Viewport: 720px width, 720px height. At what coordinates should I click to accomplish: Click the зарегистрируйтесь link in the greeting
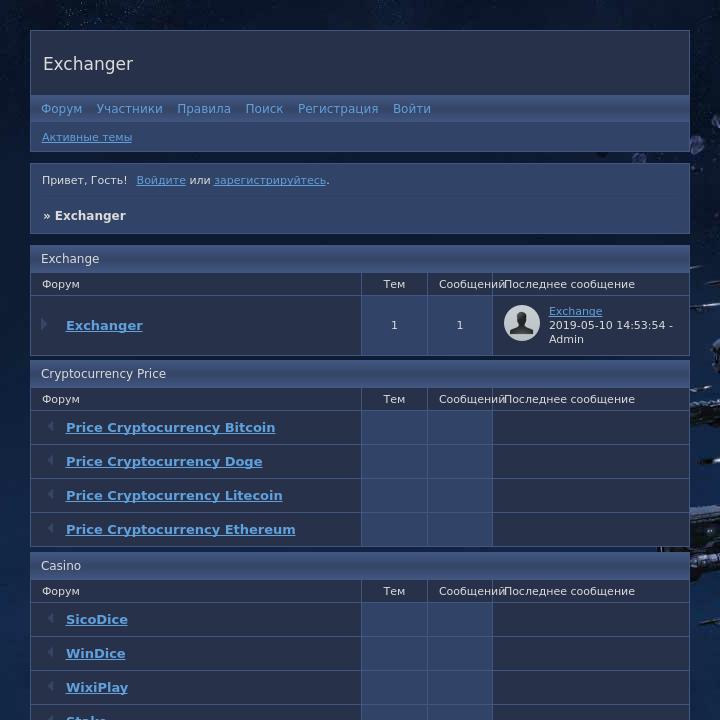(269, 180)
